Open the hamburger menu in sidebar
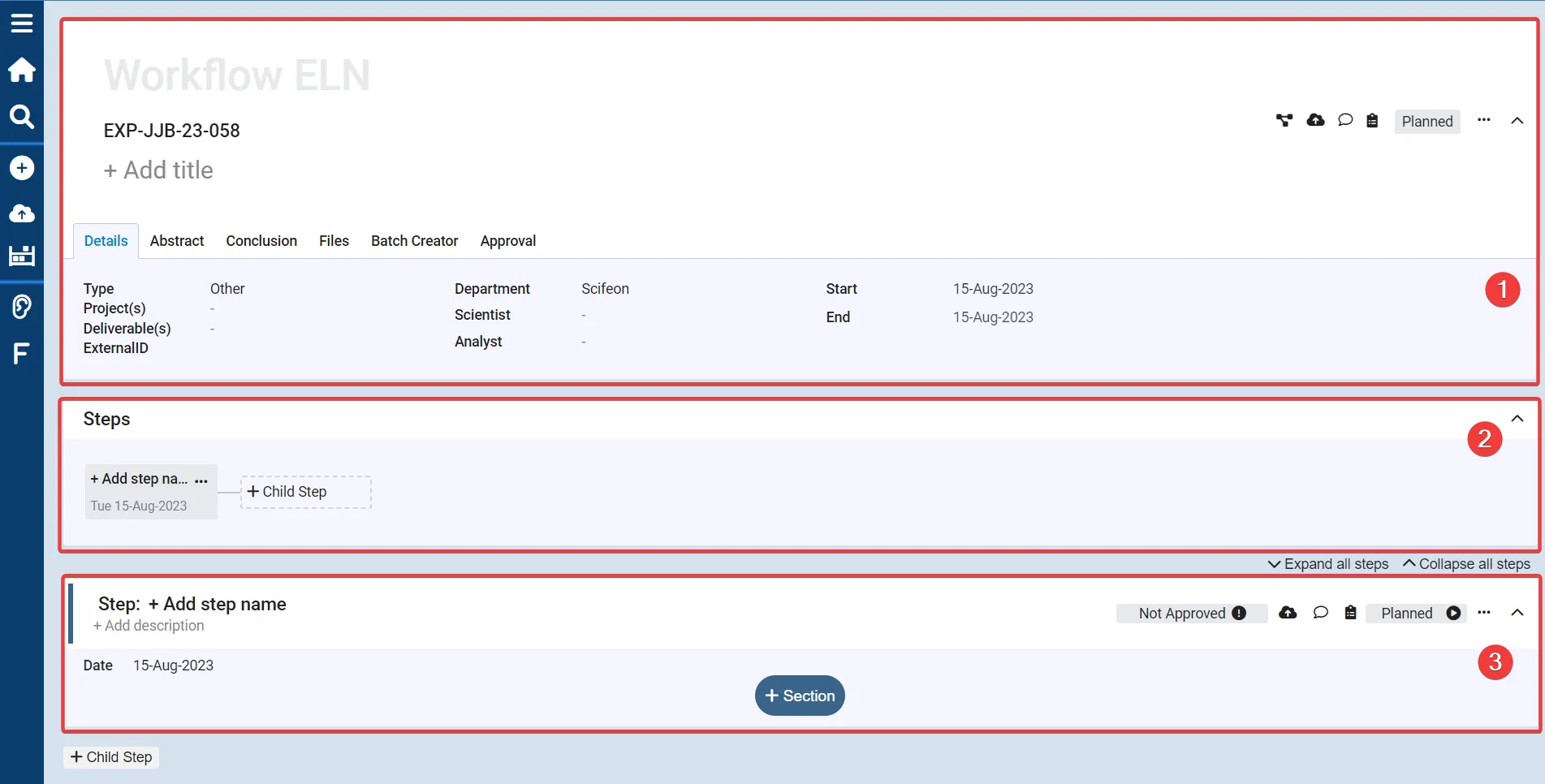 pyautogui.click(x=22, y=23)
